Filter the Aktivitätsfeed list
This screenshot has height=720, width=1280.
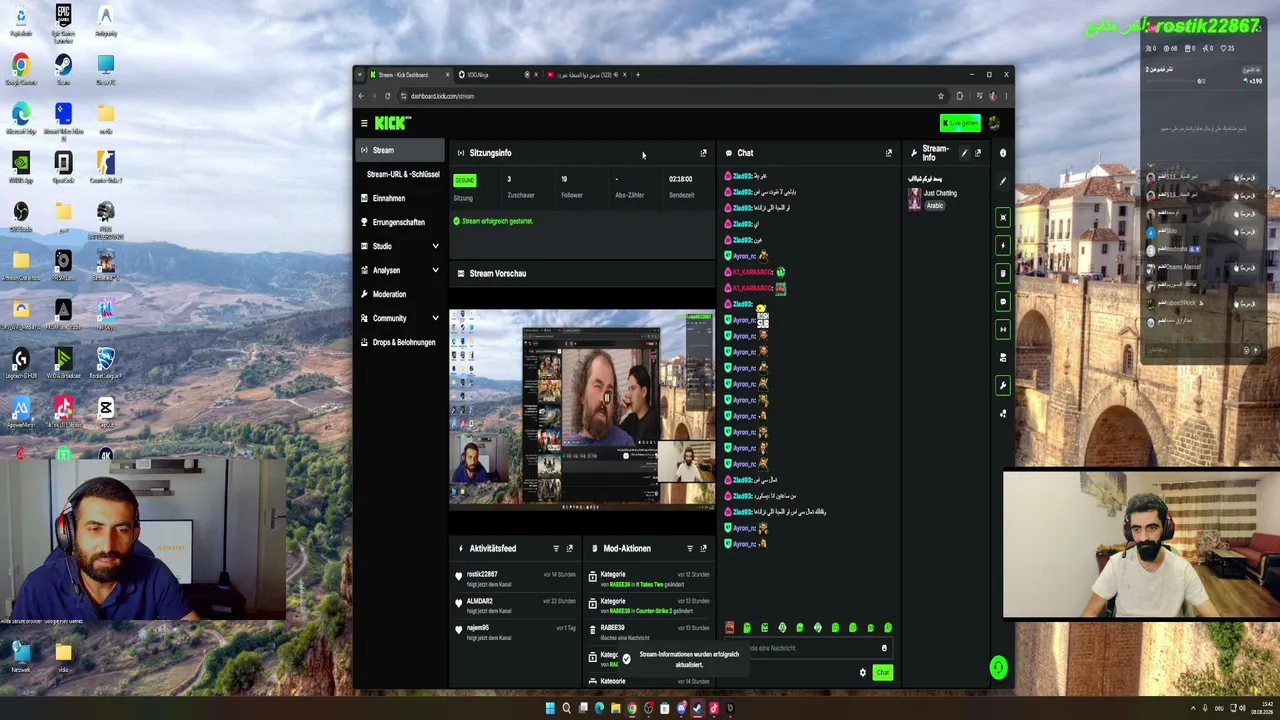(556, 548)
